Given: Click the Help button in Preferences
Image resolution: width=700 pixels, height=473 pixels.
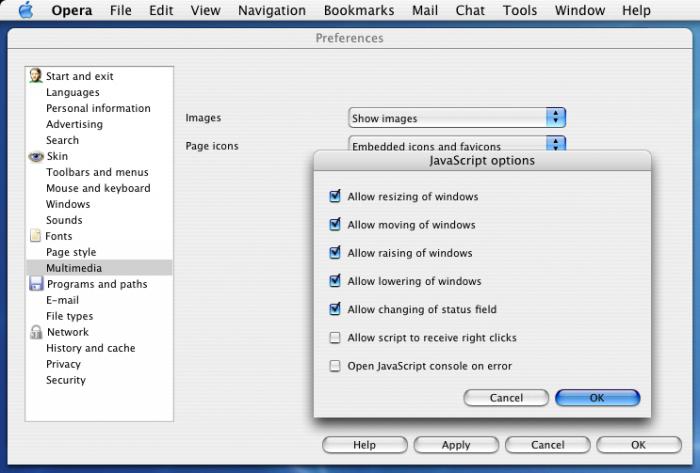Looking at the screenshot, I should click(x=364, y=445).
